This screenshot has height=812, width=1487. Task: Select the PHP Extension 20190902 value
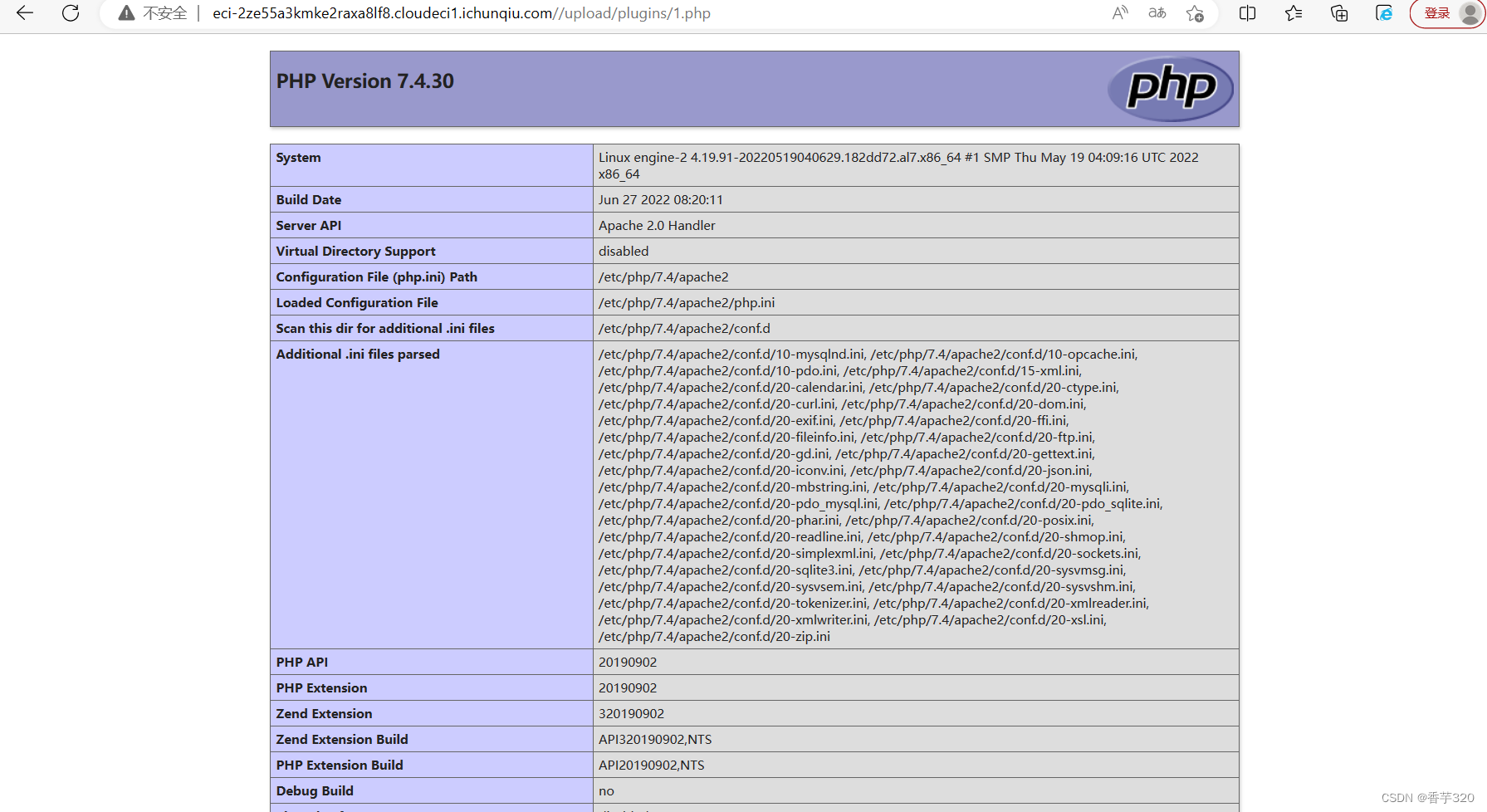628,688
